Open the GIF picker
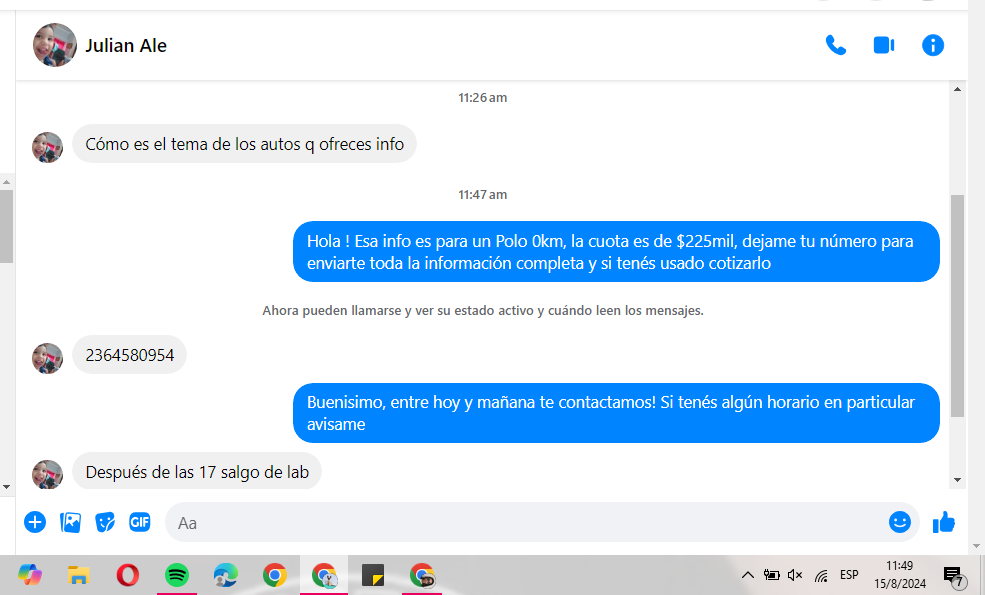This screenshot has width=985, height=595. [140, 522]
